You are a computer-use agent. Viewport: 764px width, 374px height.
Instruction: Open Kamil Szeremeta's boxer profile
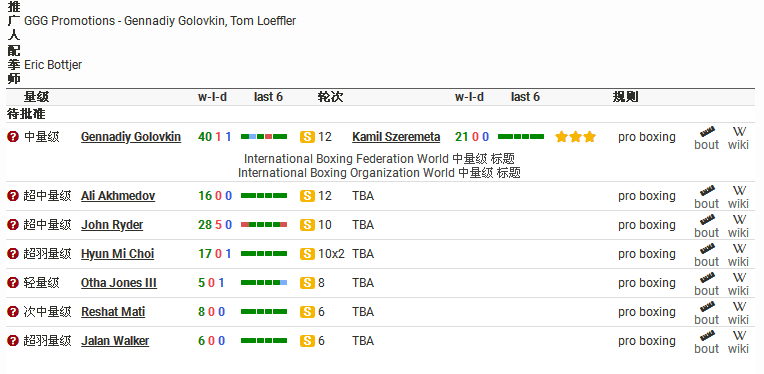pos(396,137)
